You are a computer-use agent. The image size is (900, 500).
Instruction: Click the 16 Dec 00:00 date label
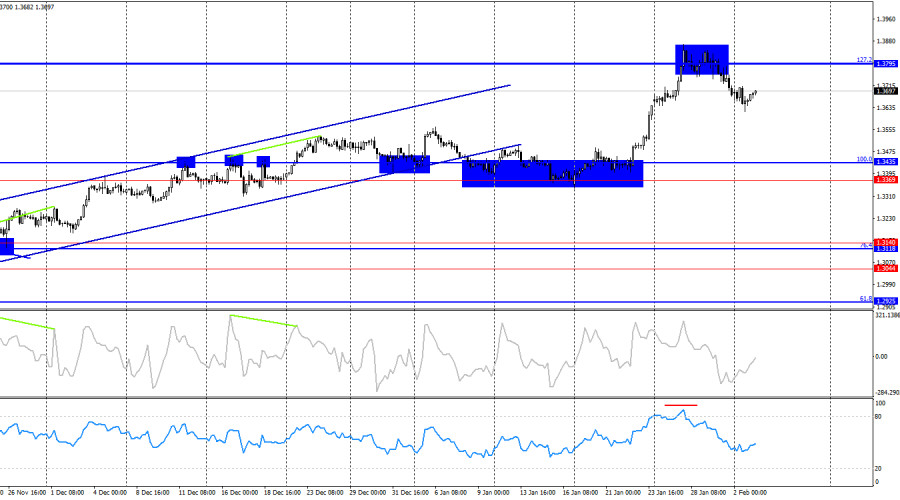coord(239,493)
